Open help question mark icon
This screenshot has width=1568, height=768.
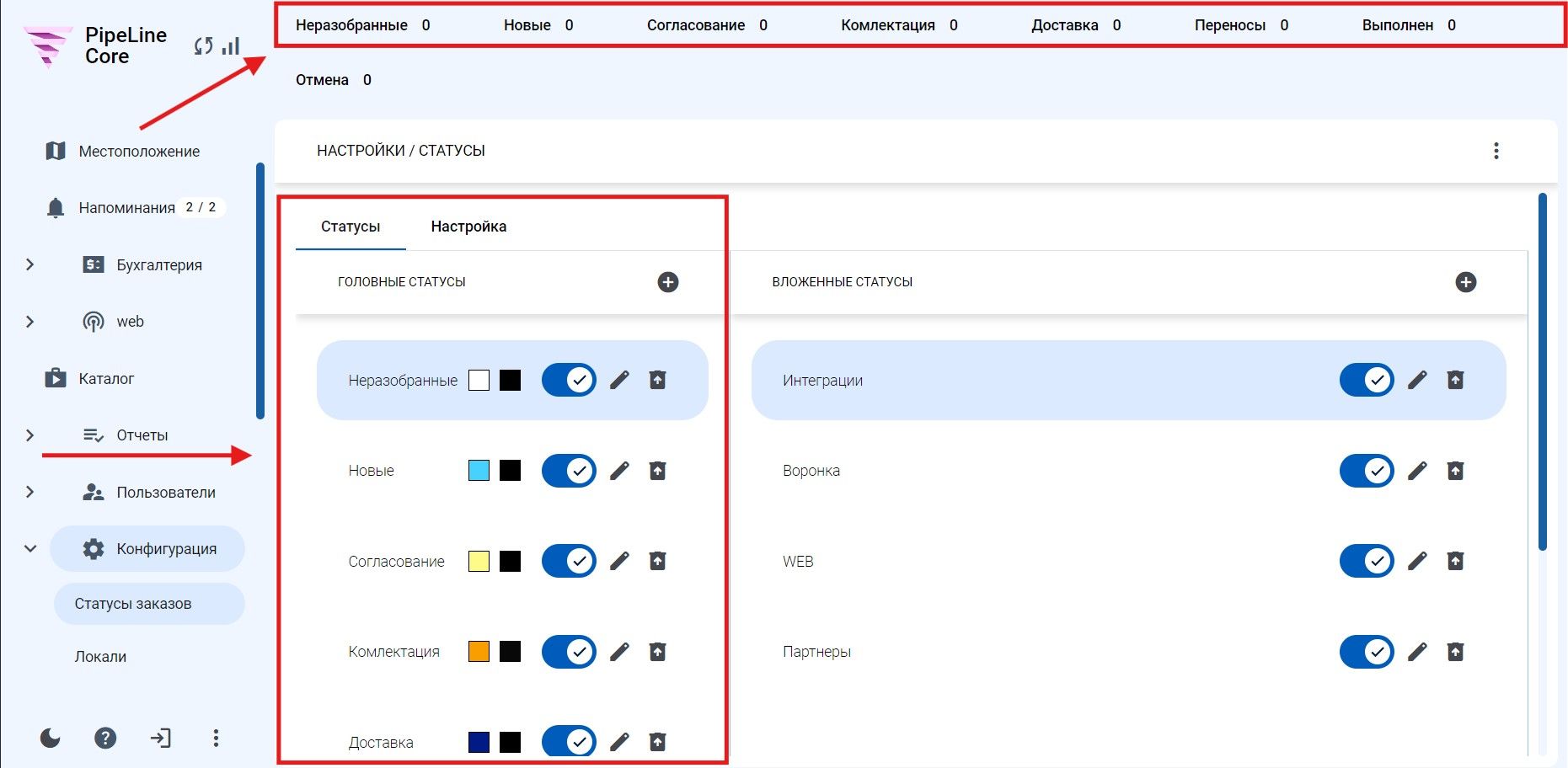click(x=105, y=739)
